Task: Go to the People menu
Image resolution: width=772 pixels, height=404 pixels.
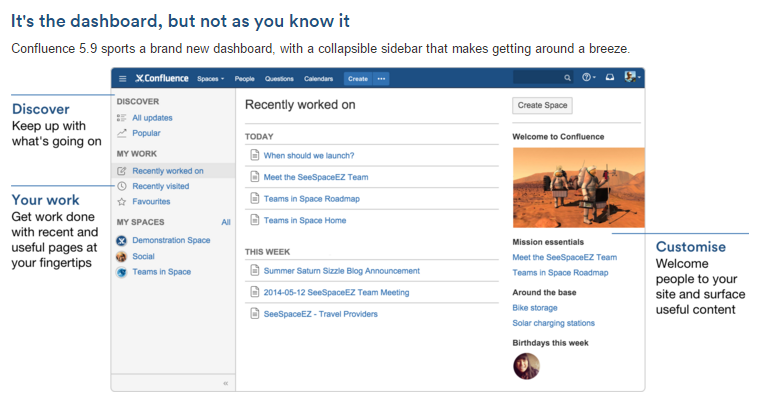Action: click(x=244, y=79)
